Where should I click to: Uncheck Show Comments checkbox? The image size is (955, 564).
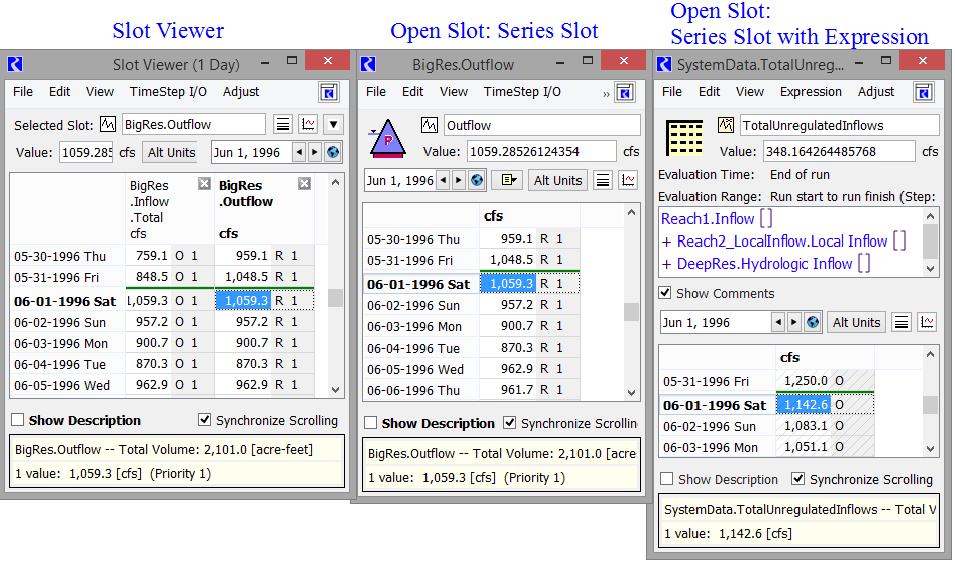(x=665, y=293)
